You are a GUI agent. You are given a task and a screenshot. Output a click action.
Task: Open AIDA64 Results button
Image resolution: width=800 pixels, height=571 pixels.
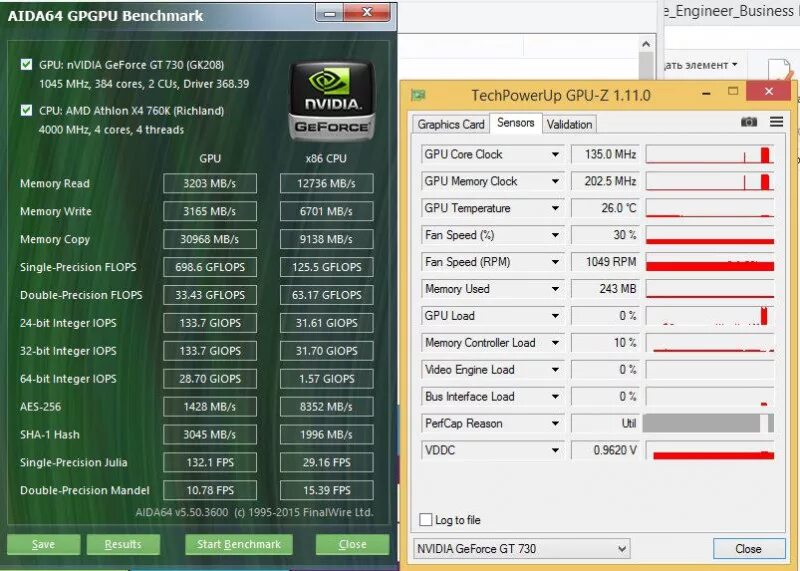pos(123,544)
